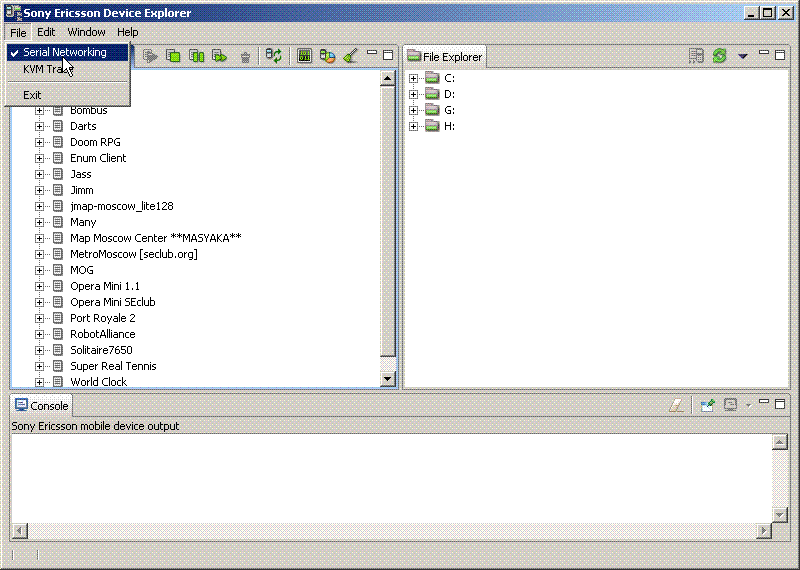Switch to the File Explorer tab

click(445, 57)
